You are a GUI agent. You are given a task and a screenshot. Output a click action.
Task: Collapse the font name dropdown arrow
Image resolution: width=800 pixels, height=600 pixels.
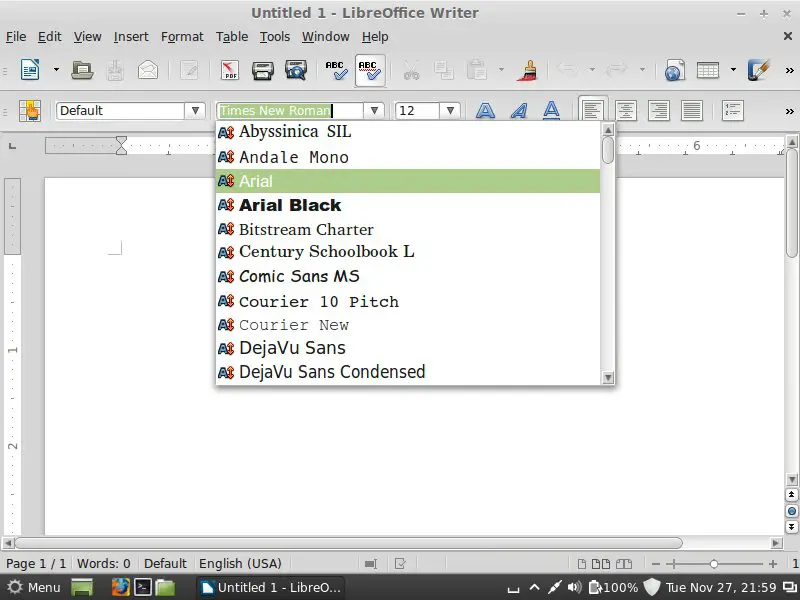(374, 110)
